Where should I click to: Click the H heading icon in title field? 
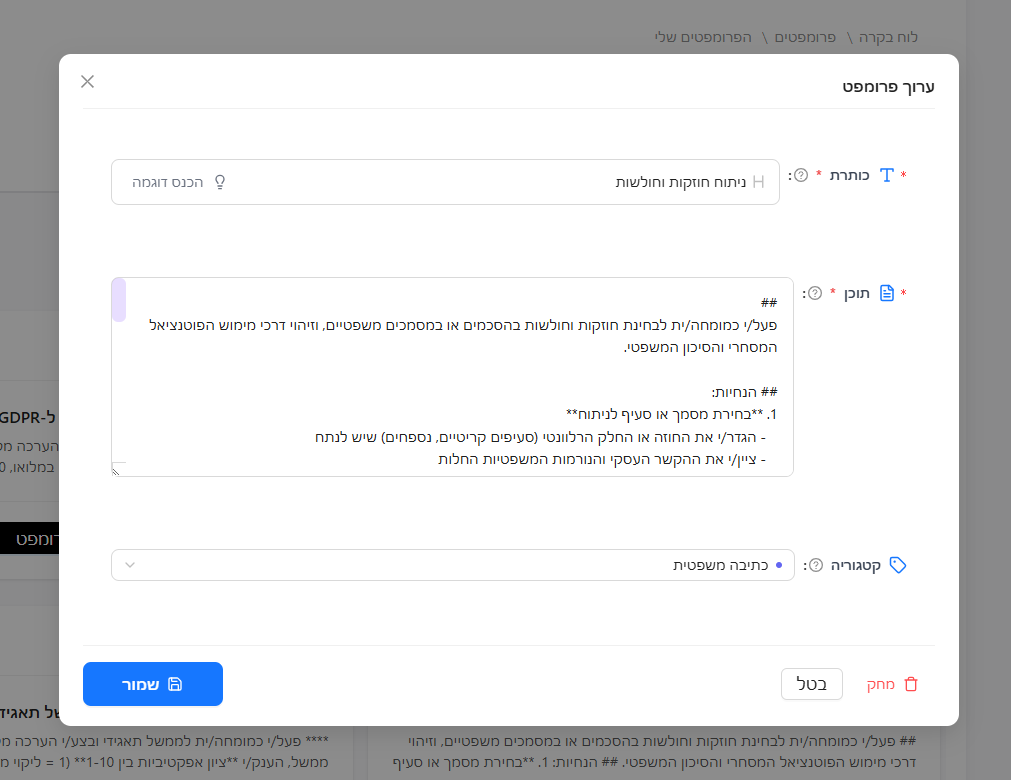click(758, 182)
